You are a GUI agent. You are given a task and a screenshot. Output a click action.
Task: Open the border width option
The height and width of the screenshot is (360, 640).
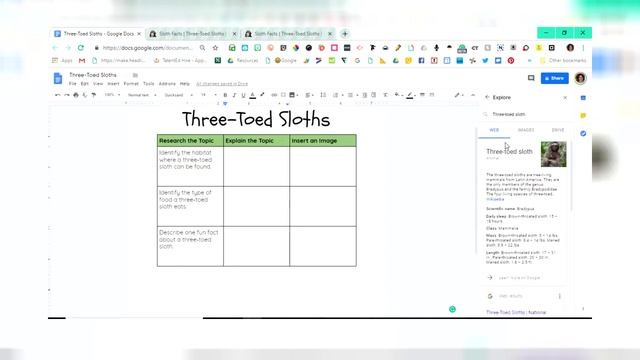[422, 95]
